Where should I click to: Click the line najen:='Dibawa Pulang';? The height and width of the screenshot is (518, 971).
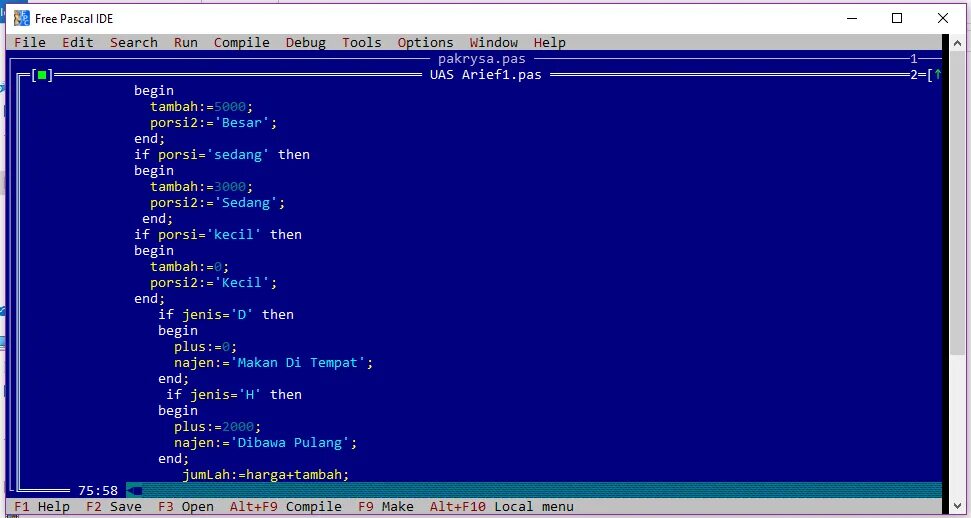click(x=266, y=442)
